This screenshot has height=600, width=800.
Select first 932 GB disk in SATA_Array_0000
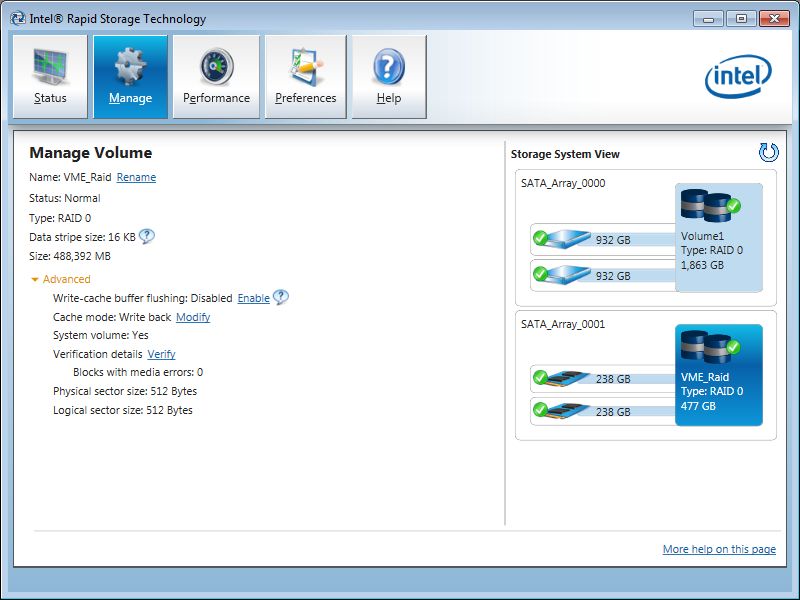(x=603, y=239)
